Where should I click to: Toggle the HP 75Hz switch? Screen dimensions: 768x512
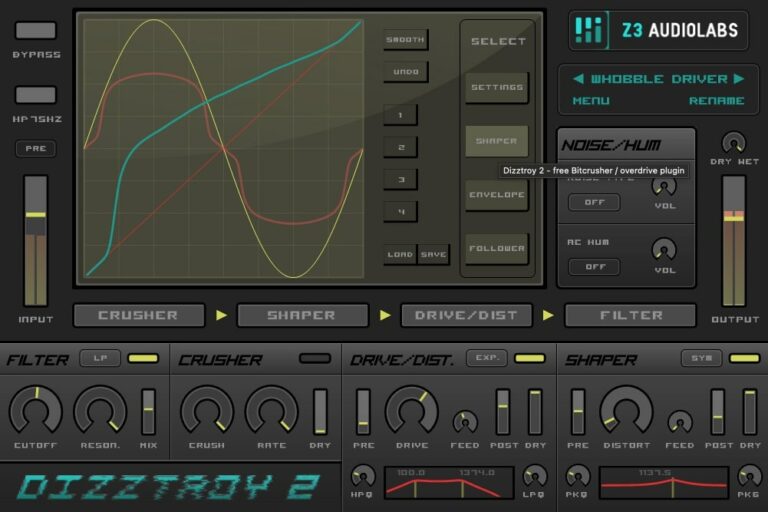coord(36,95)
